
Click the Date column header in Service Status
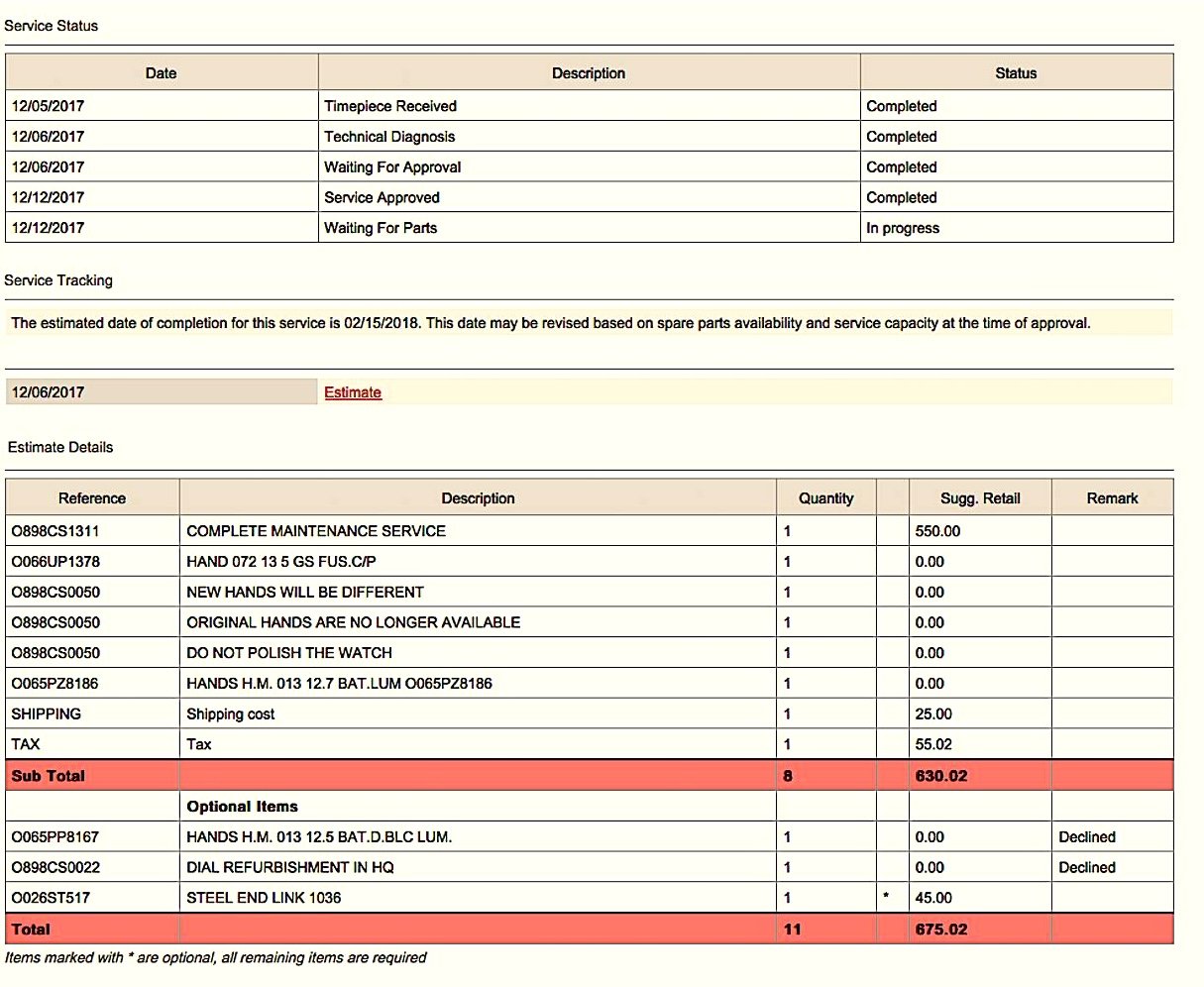161,73
